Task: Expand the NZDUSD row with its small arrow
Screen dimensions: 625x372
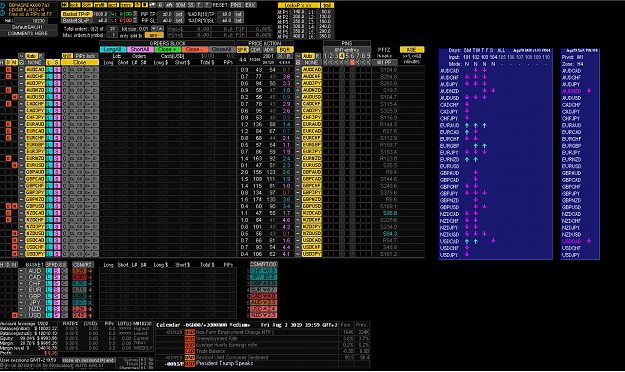Action: click(x=21, y=233)
